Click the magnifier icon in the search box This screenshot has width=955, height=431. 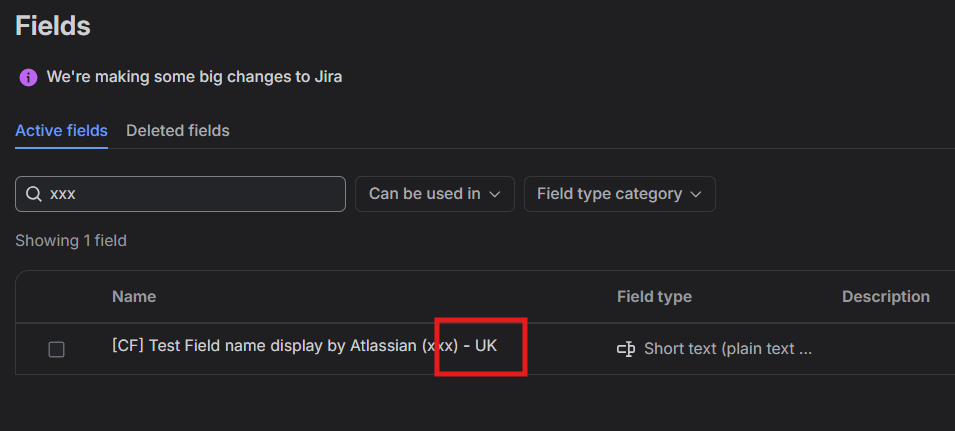(x=34, y=194)
